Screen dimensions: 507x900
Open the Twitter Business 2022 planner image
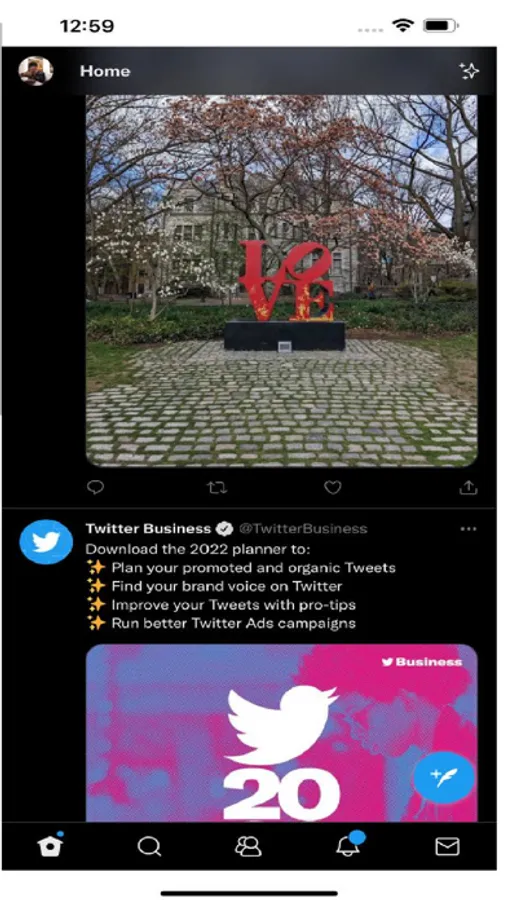281,732
